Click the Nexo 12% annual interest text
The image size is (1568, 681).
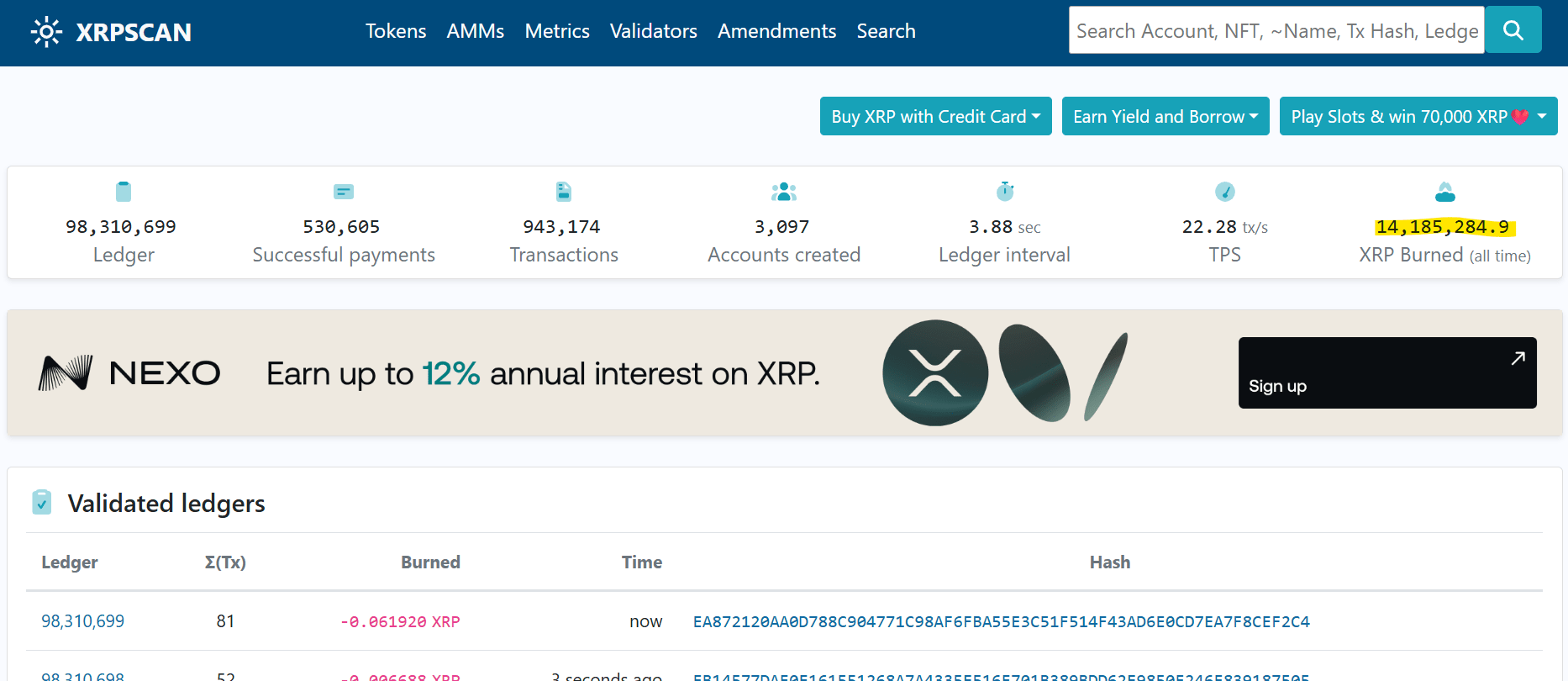pyautogui.click(x=543, y=373)
